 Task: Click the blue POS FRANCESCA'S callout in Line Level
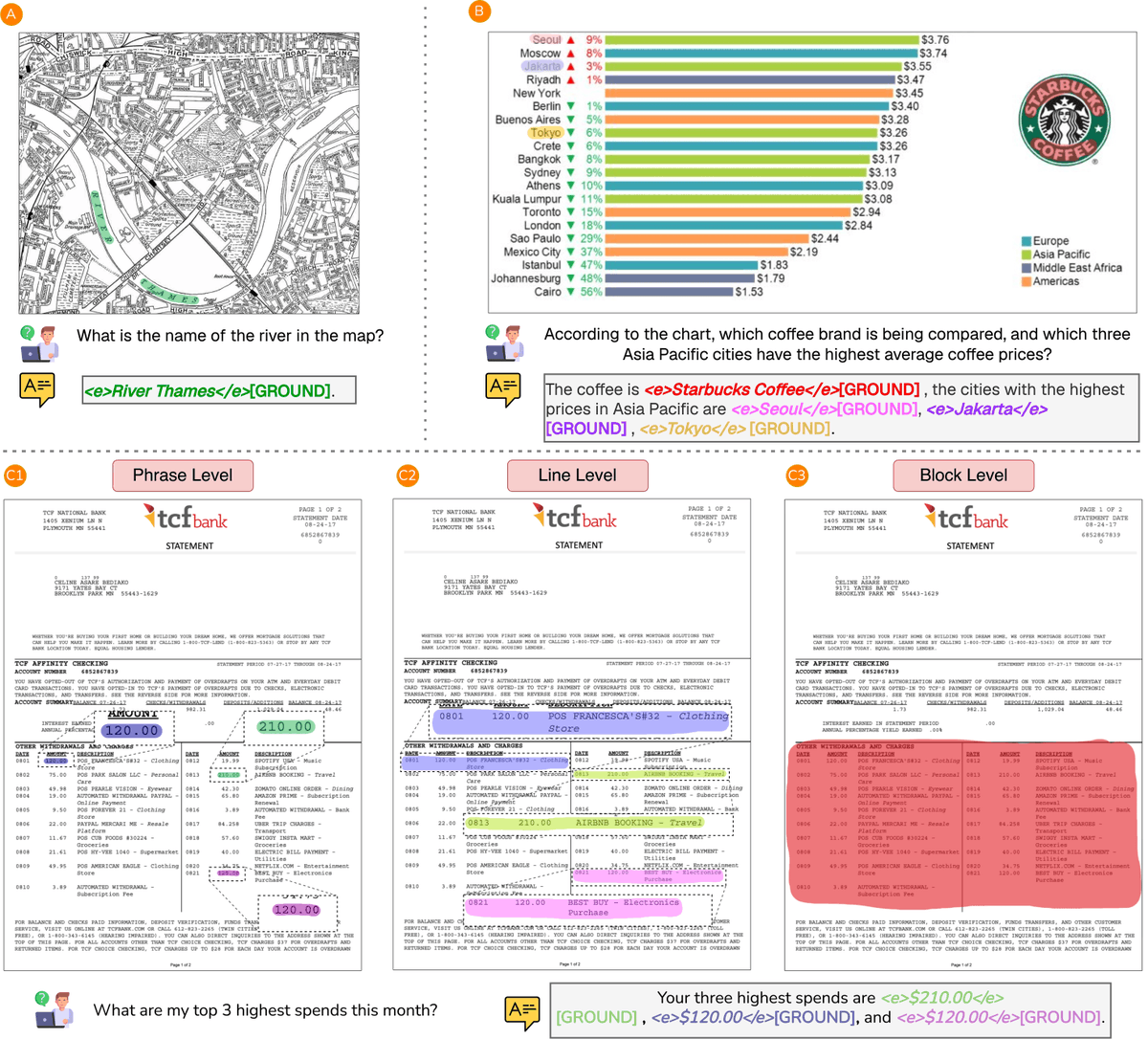[x=581, y=721]
